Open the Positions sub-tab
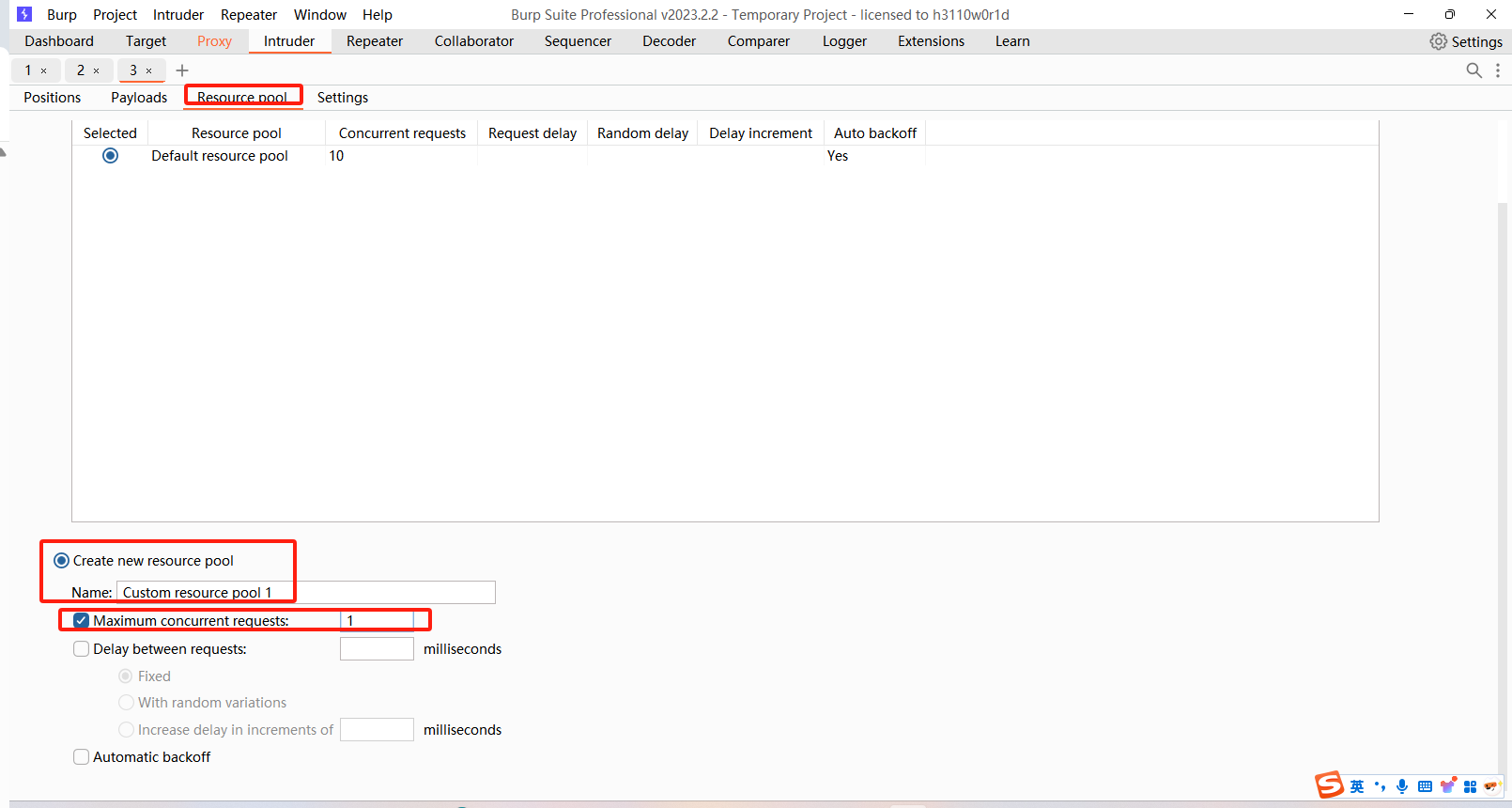The image size is (1512, 808). coord(53,98)
